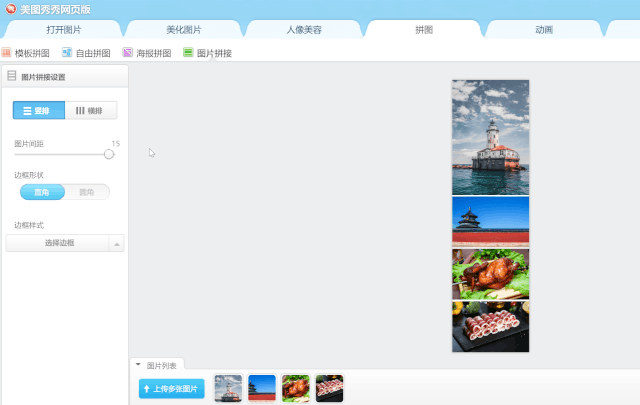Select the roast chicken thumbnail in list
640x405 pixels.
click(x=296, y=389)
